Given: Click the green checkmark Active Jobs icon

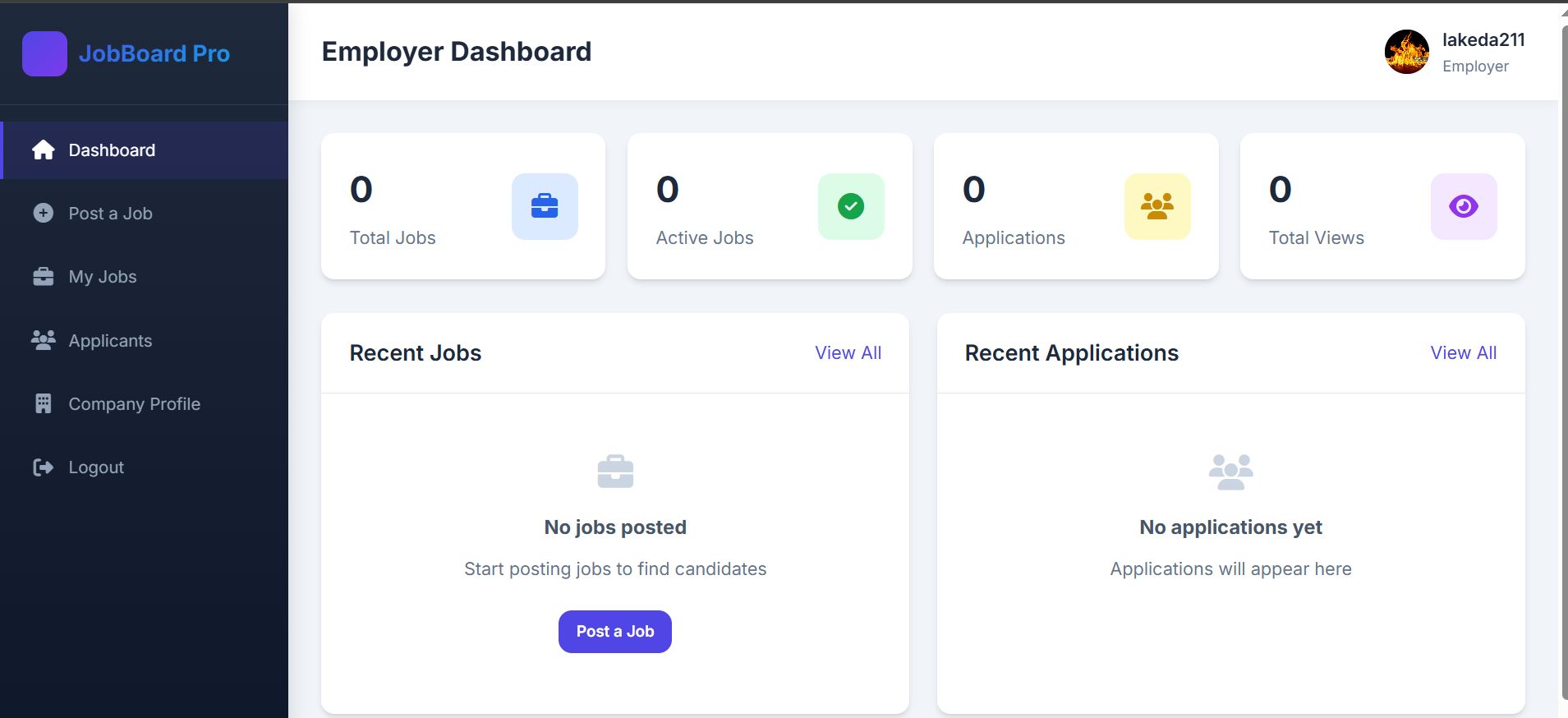Looking at the screenshot, I should [851, 206].
